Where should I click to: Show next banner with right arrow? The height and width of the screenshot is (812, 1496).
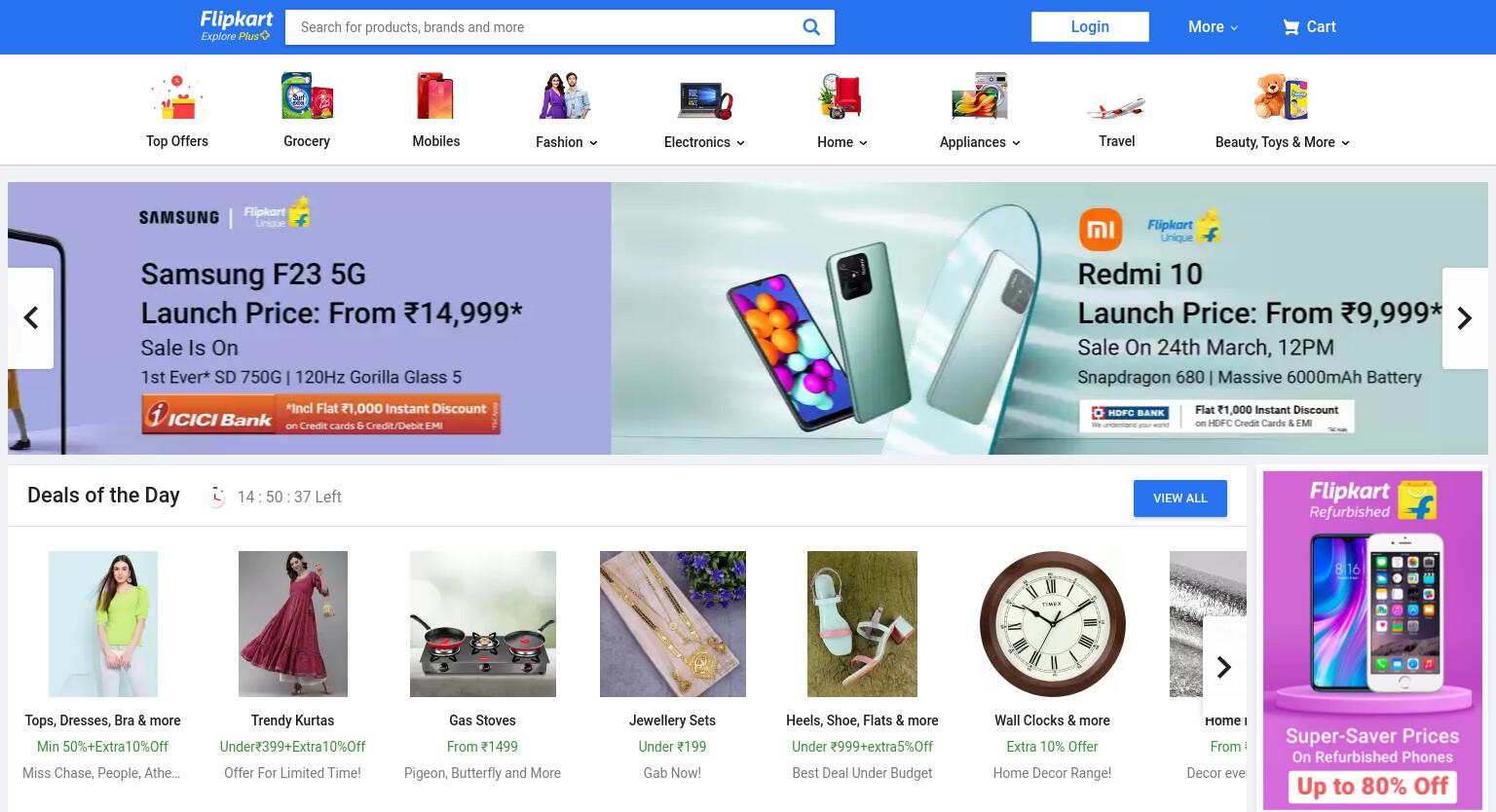[1465, 318]
